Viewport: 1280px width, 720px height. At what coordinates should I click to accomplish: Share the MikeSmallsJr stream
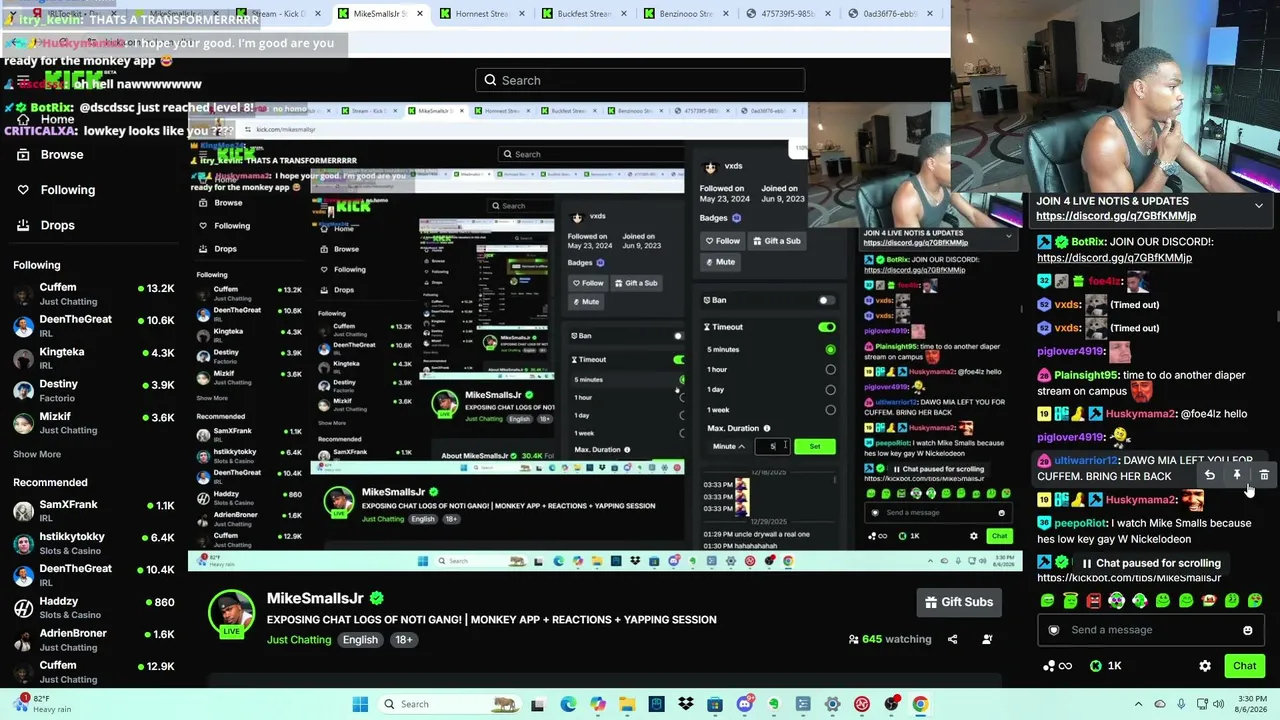point(952,639)
